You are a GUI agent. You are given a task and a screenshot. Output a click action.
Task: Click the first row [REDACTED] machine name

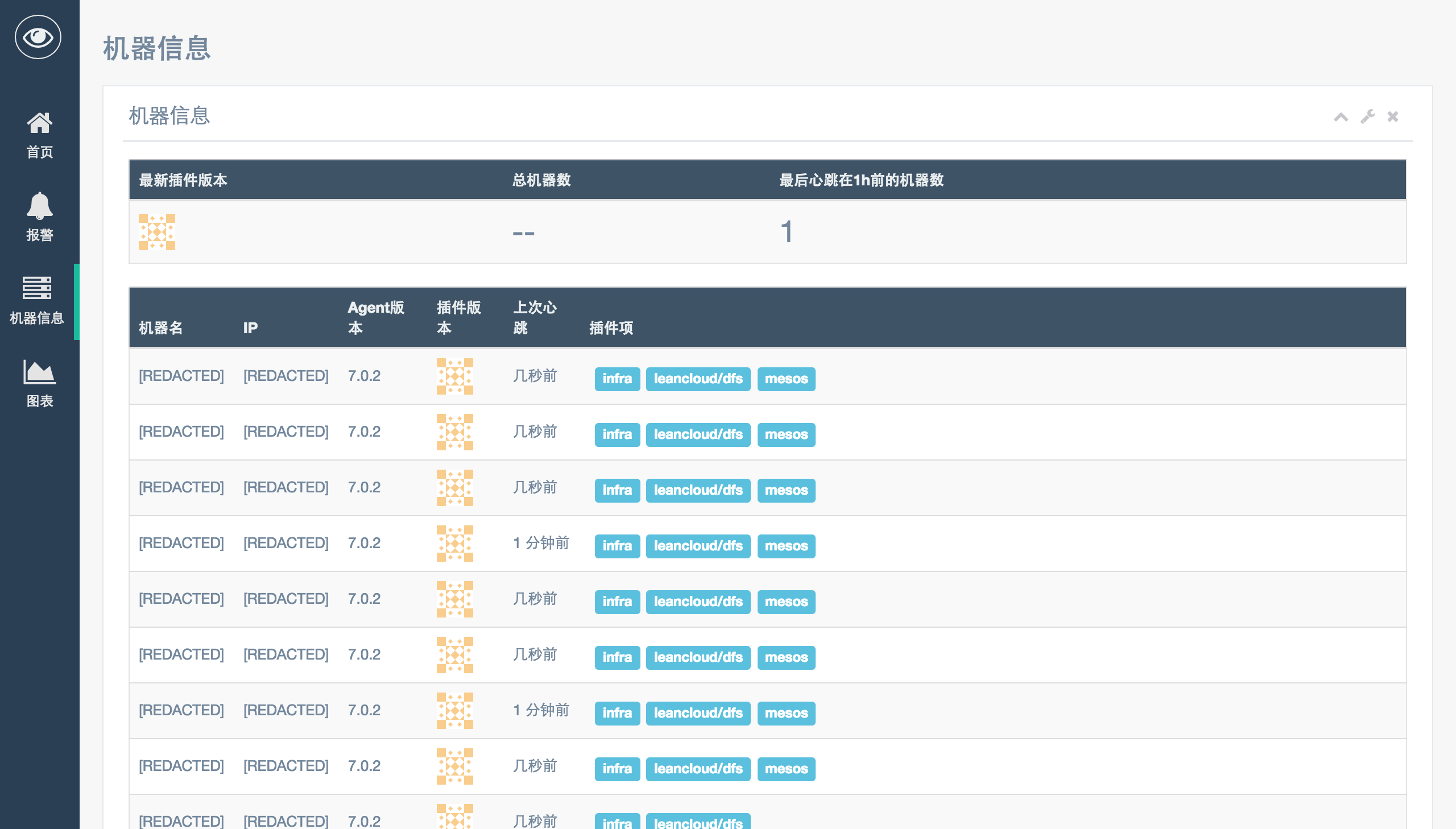tap(181, 376)
